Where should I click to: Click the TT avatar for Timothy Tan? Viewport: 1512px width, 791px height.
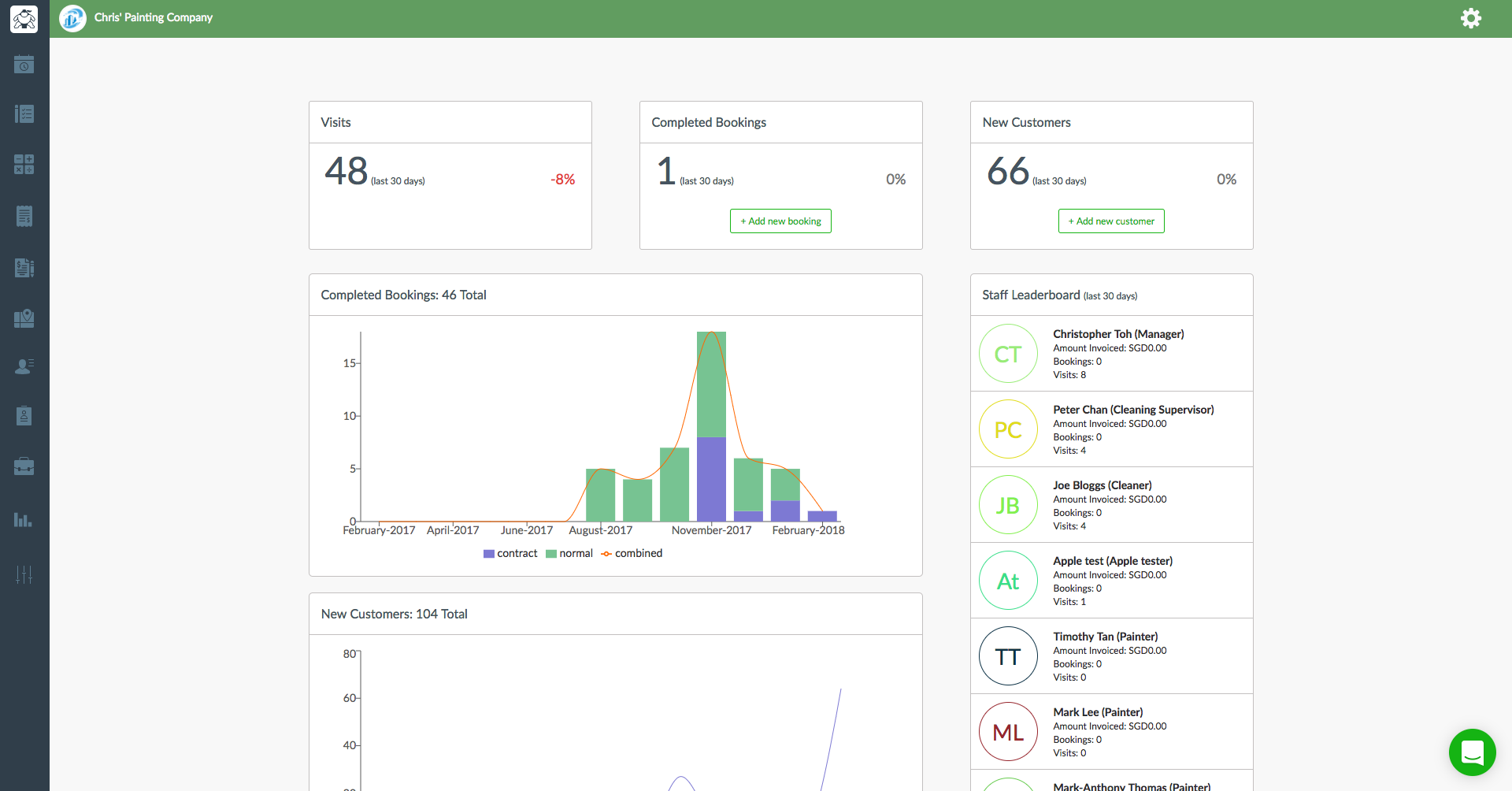1008,656
